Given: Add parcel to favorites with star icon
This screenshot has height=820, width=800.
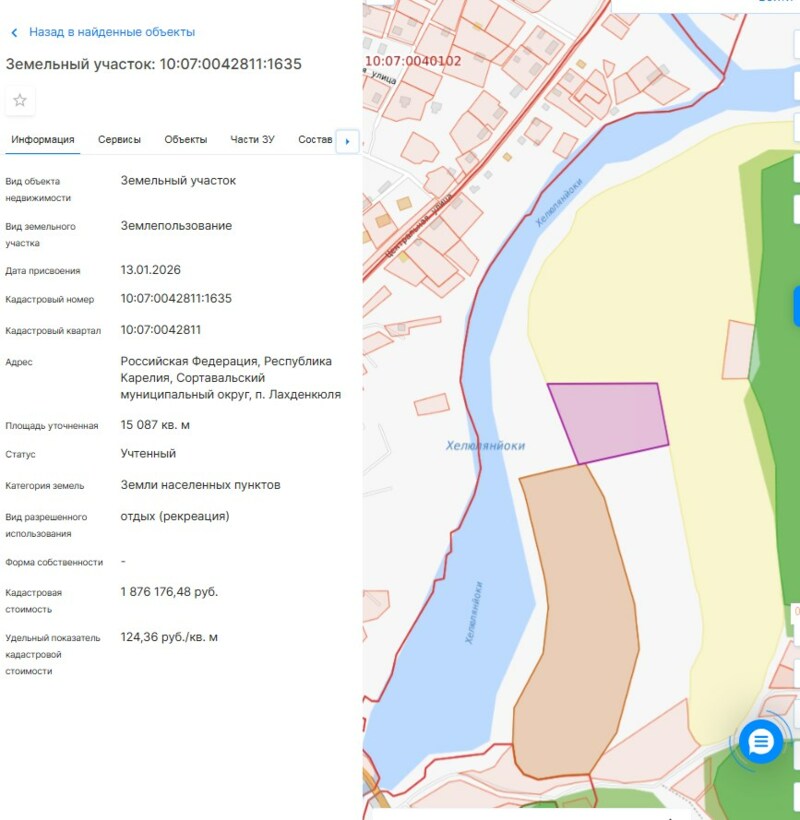Looking at the screenshot, I should click(19, 100).
